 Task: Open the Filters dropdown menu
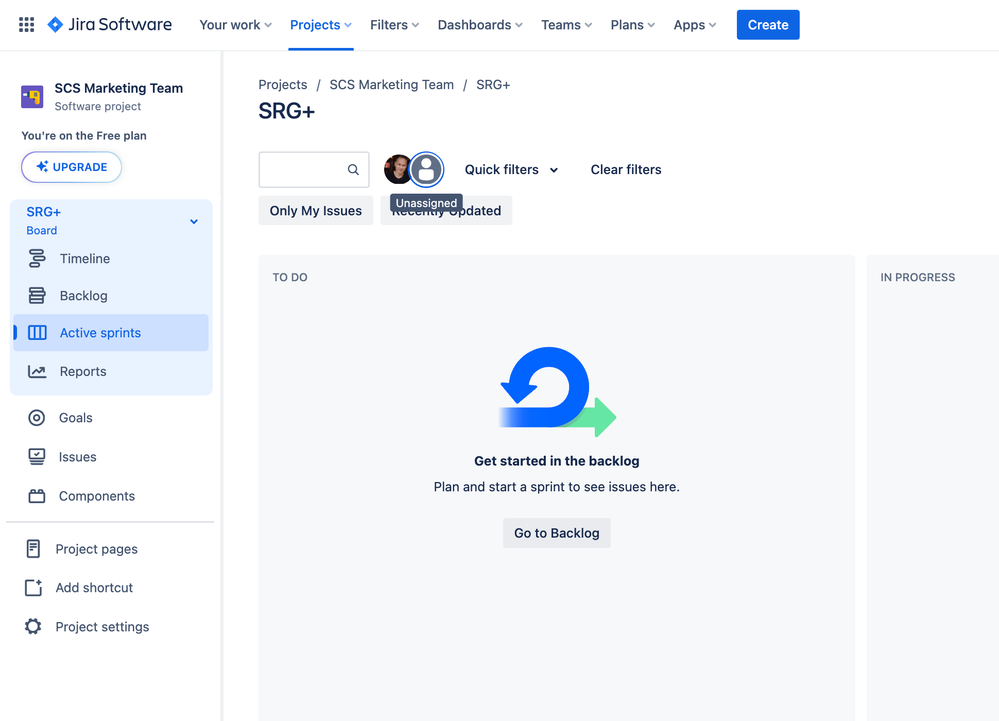pos(394,25)
